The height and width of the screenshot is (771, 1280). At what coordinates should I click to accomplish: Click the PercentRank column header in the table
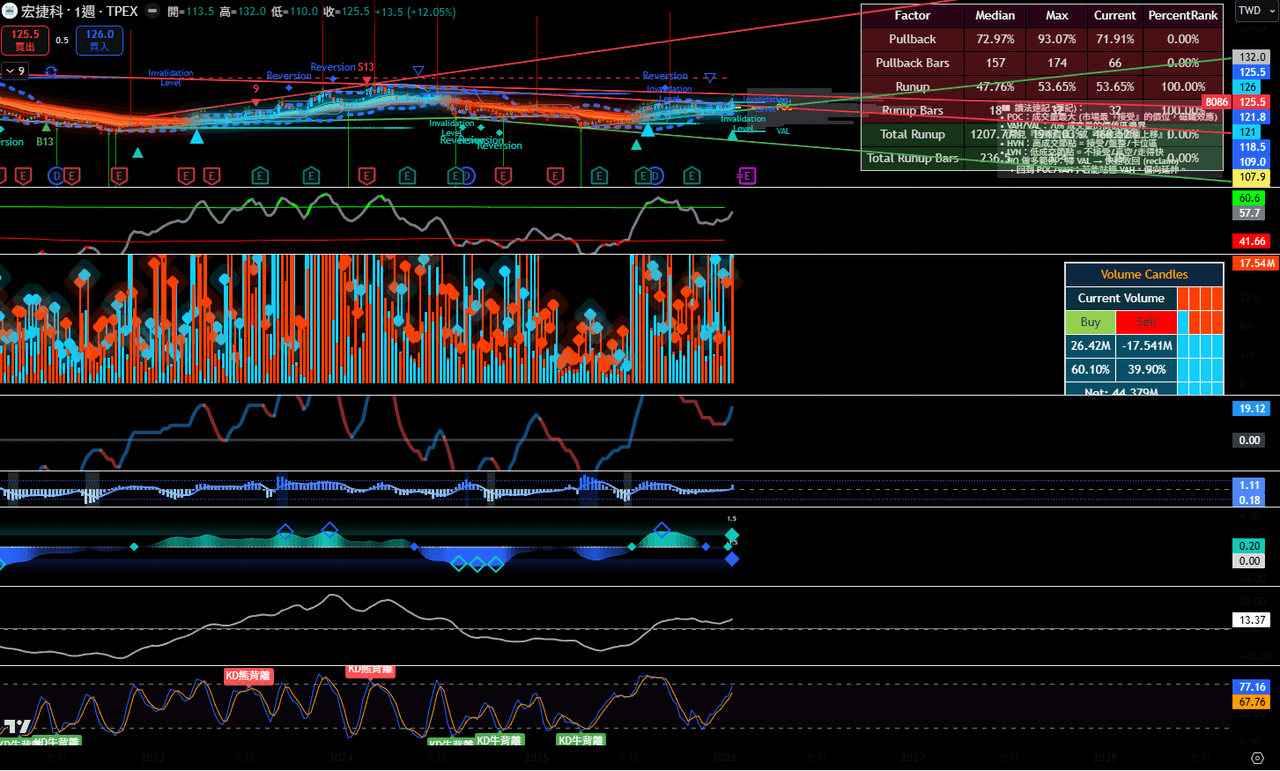point(1183,15)
